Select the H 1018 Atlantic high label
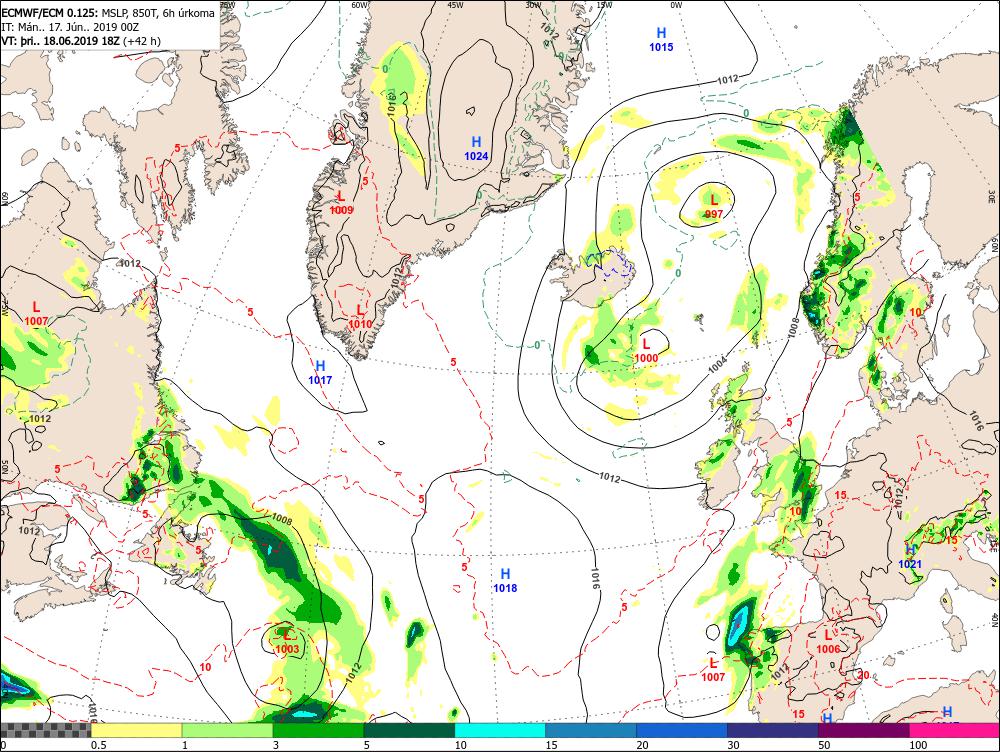1000x752 pixels. point(505,580)
